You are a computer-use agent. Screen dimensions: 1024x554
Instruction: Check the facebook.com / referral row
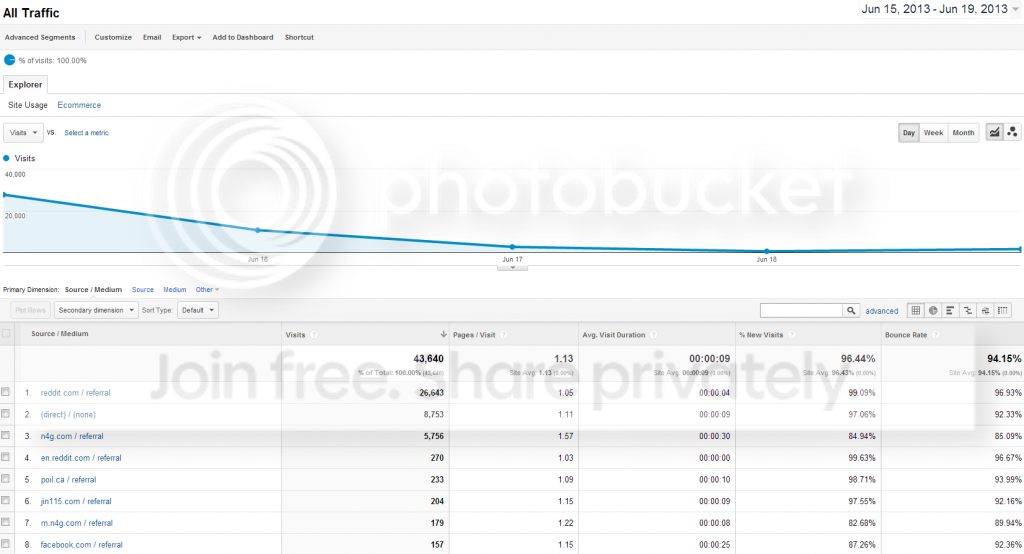[x=6, y=544]
